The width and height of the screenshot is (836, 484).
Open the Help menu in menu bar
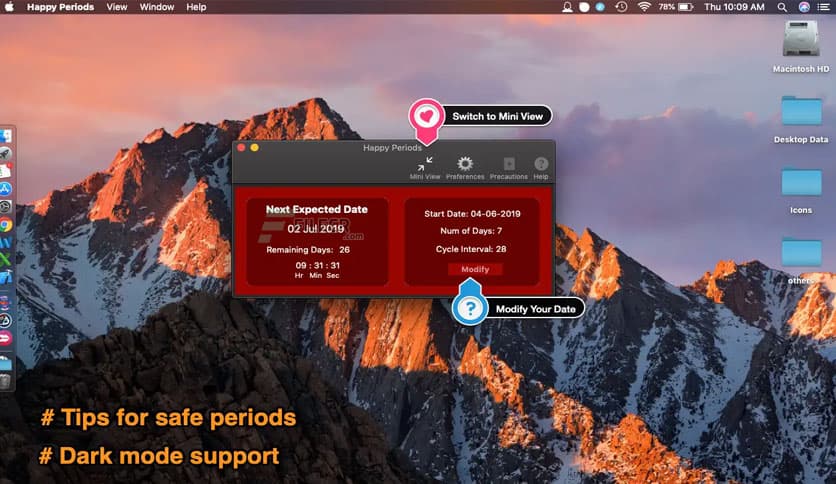196,7
